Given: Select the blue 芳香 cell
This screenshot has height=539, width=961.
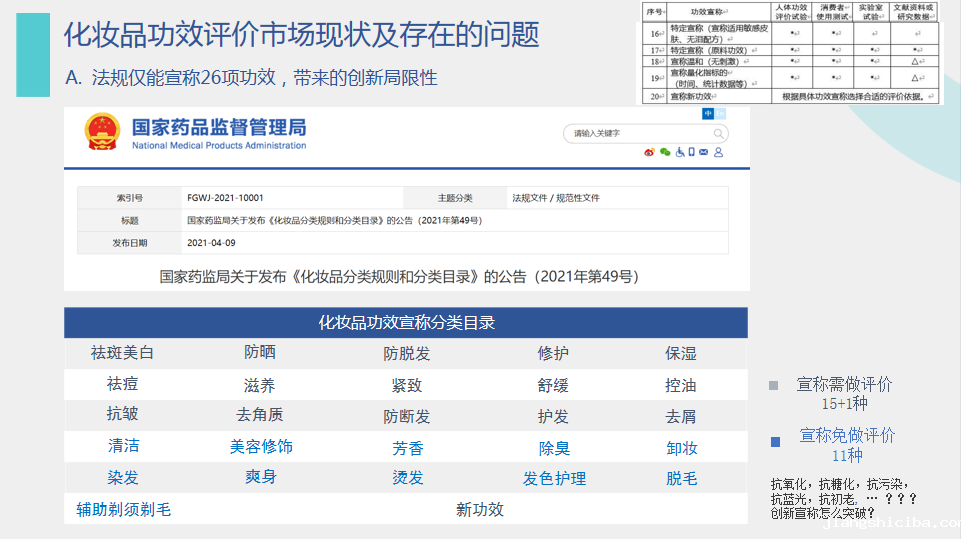Looking at the screenshot, I should point(408,449).
